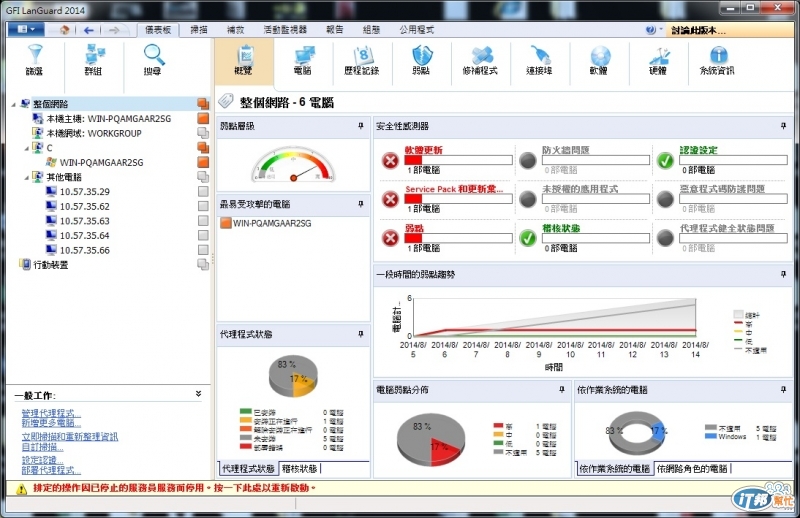Open the 歷程記錄 history view
Image resolution: width=800 pixels, height=518 pixels.
tap(362, 60)
